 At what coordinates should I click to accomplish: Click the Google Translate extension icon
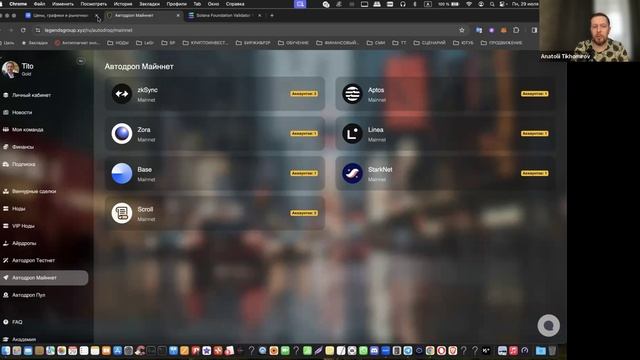point(479,30)
